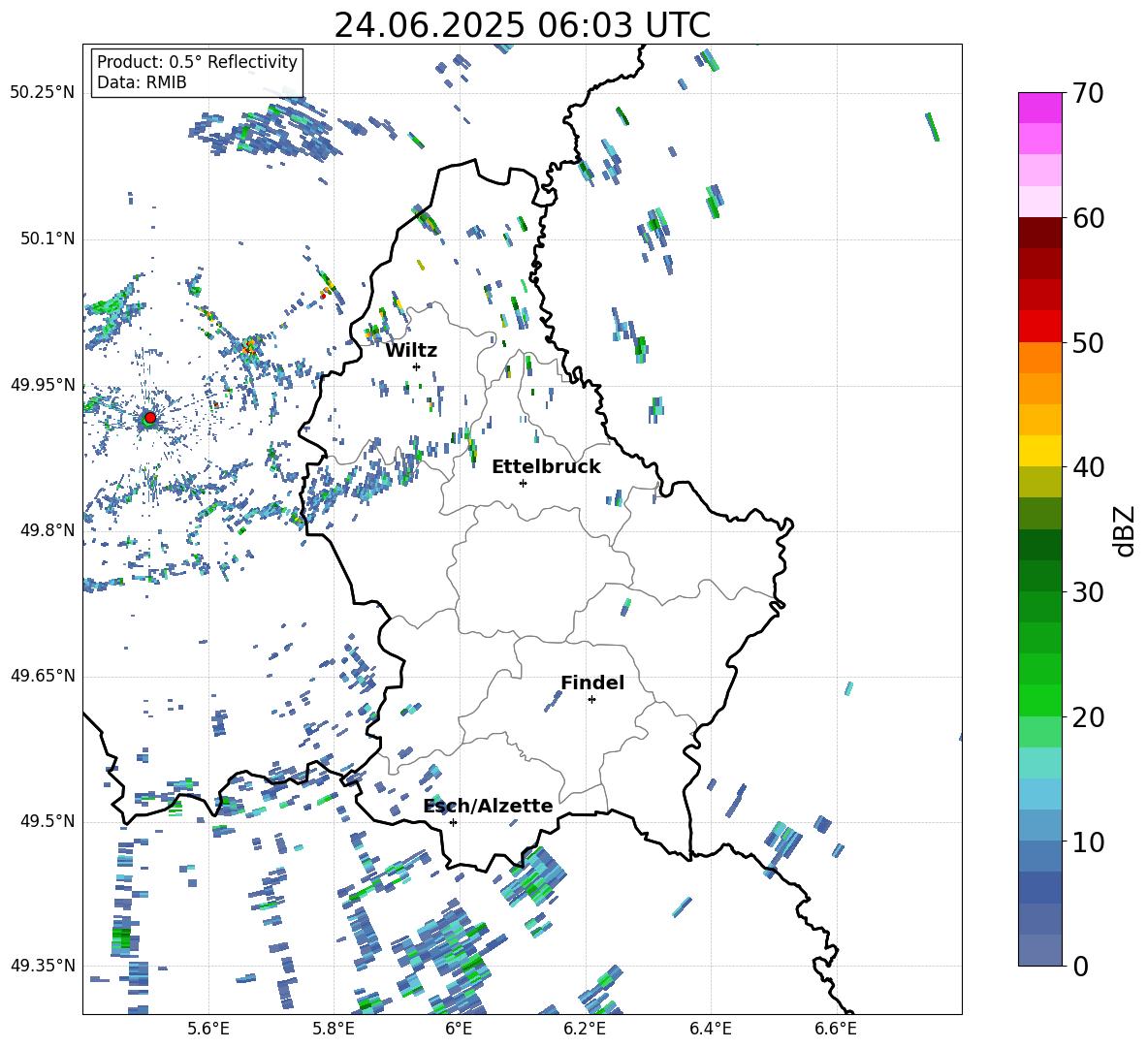Click the 40 value on colorbar
Screen dimensions: 1148x1048
pos(1088,467)
